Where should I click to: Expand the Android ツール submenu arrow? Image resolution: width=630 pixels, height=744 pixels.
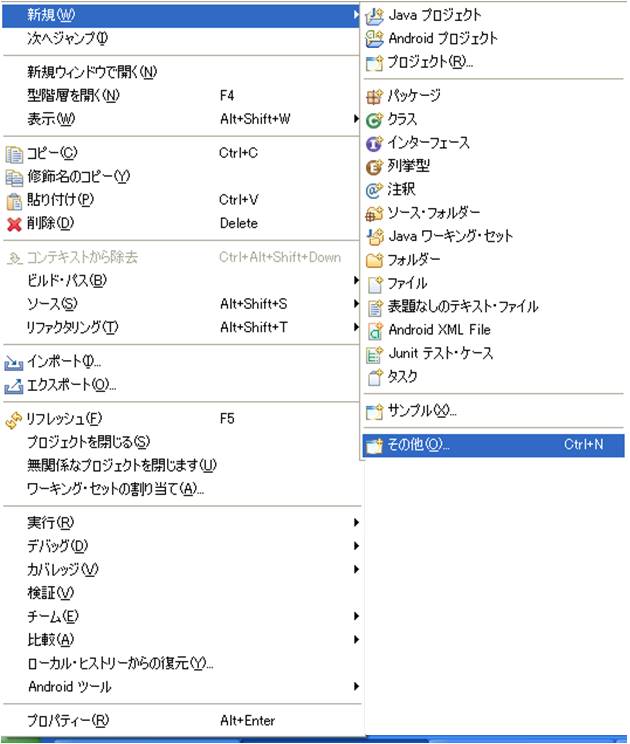pyautogui.click(x=356, y=686)
